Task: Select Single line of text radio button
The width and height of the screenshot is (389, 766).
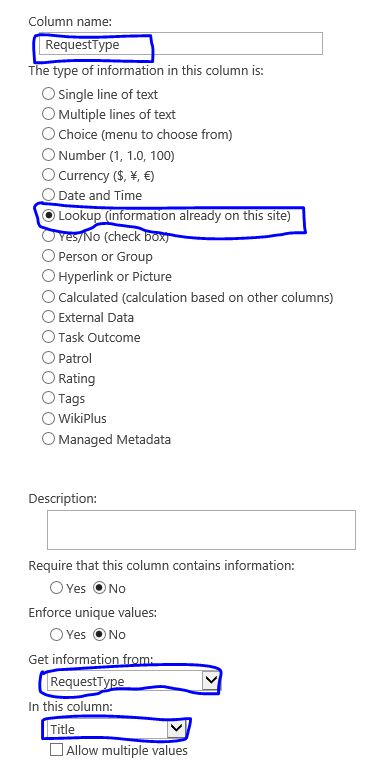Action: [x=48, y=93]
